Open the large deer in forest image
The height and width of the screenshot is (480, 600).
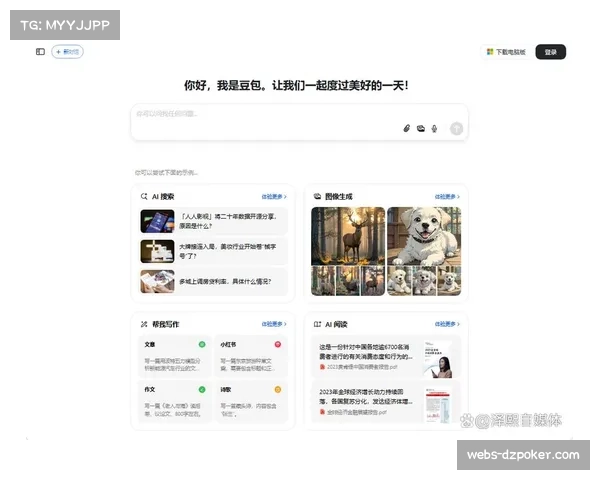[348, 236]
